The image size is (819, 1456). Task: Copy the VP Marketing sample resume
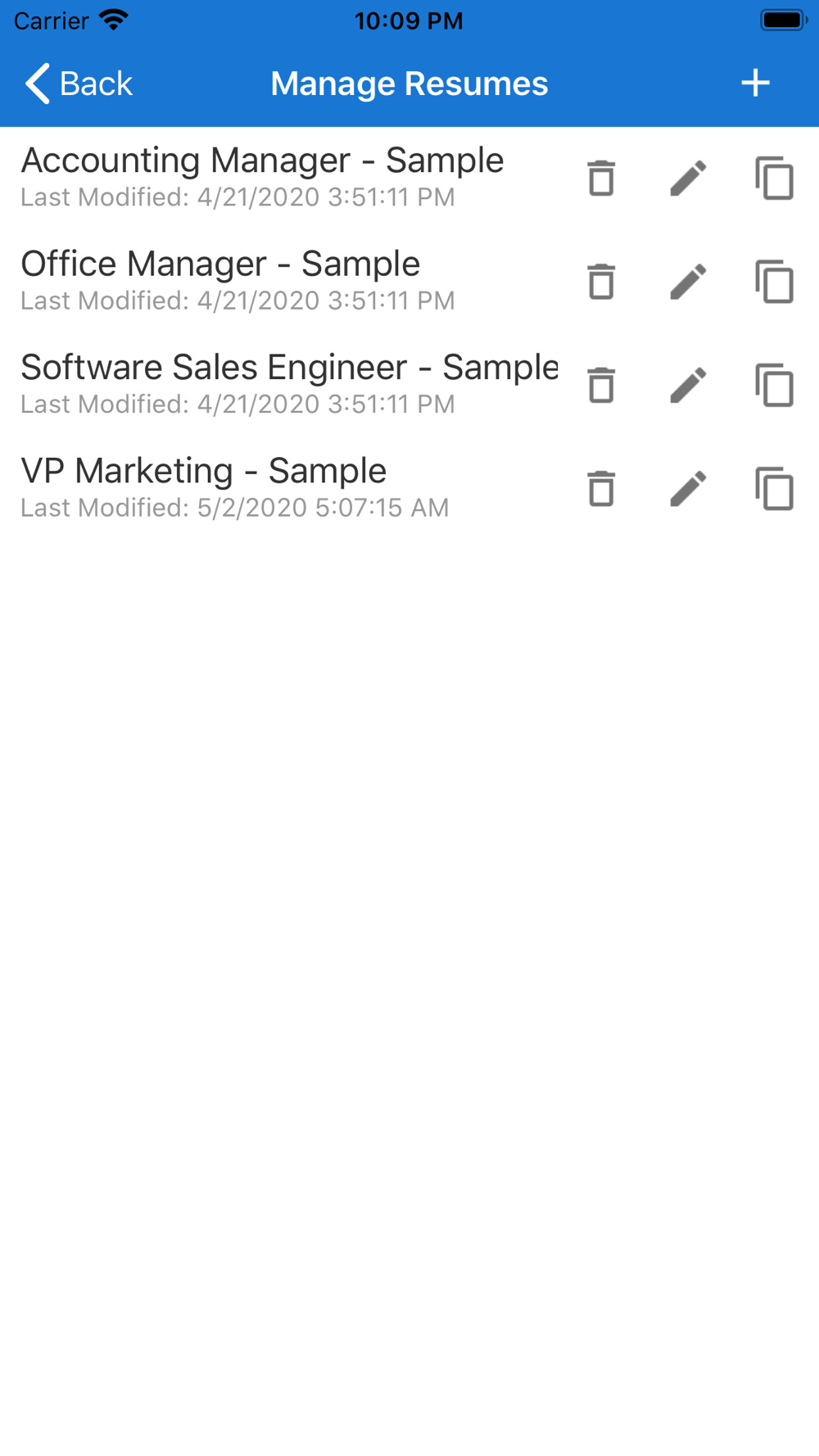774,489
